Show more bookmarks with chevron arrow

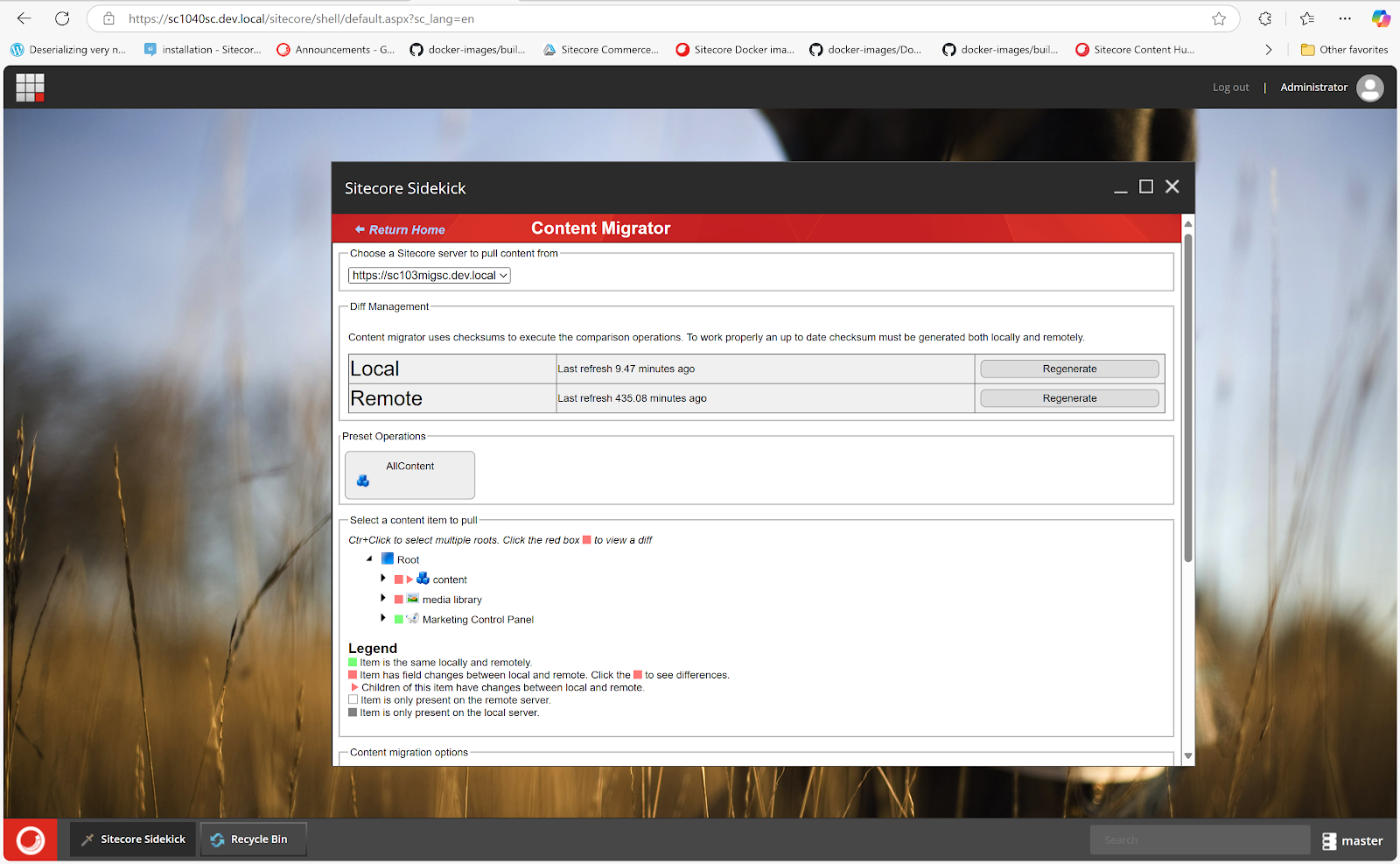point(1269,50)
